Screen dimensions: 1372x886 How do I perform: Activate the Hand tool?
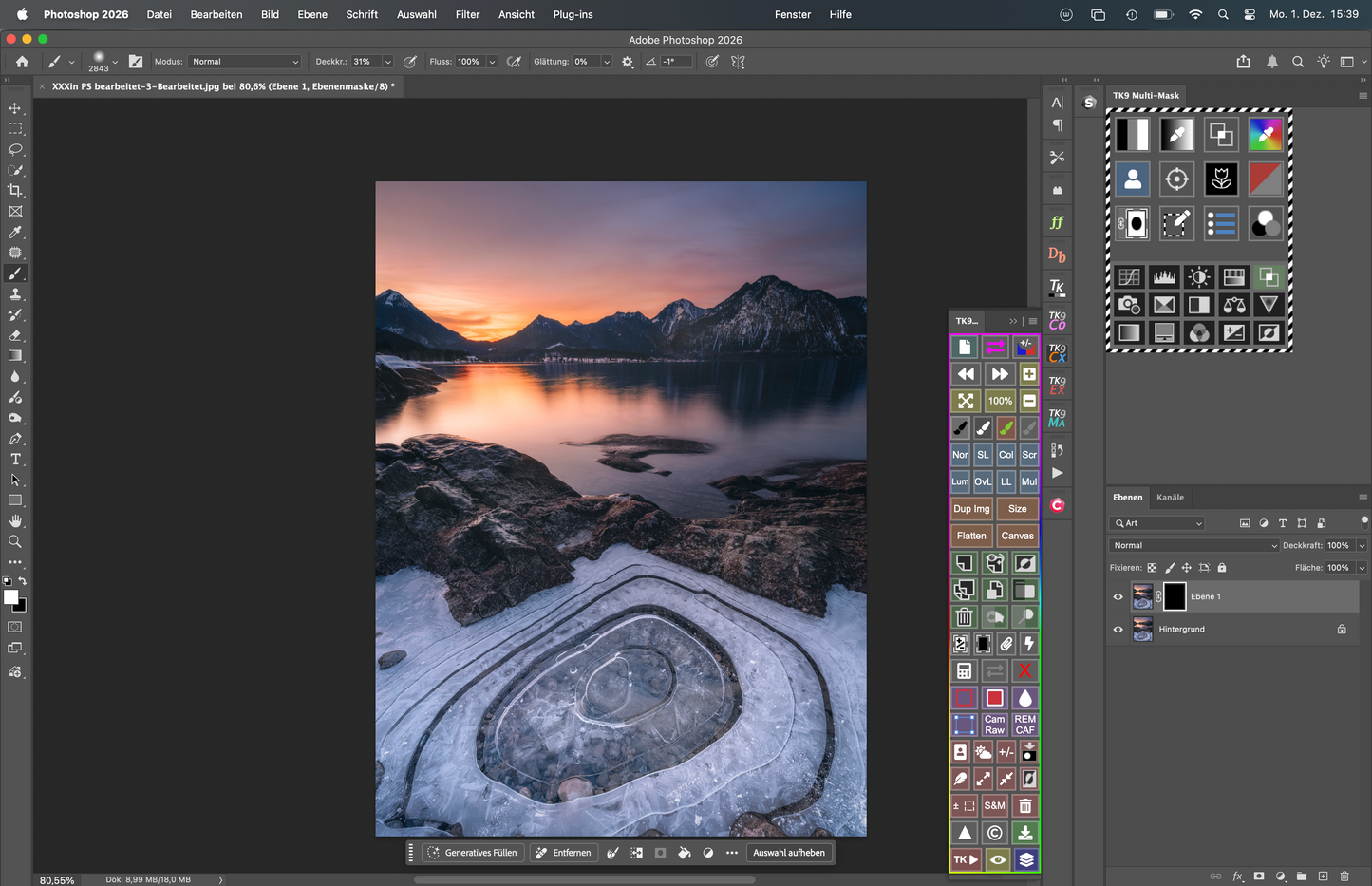(x=15, y=520)
